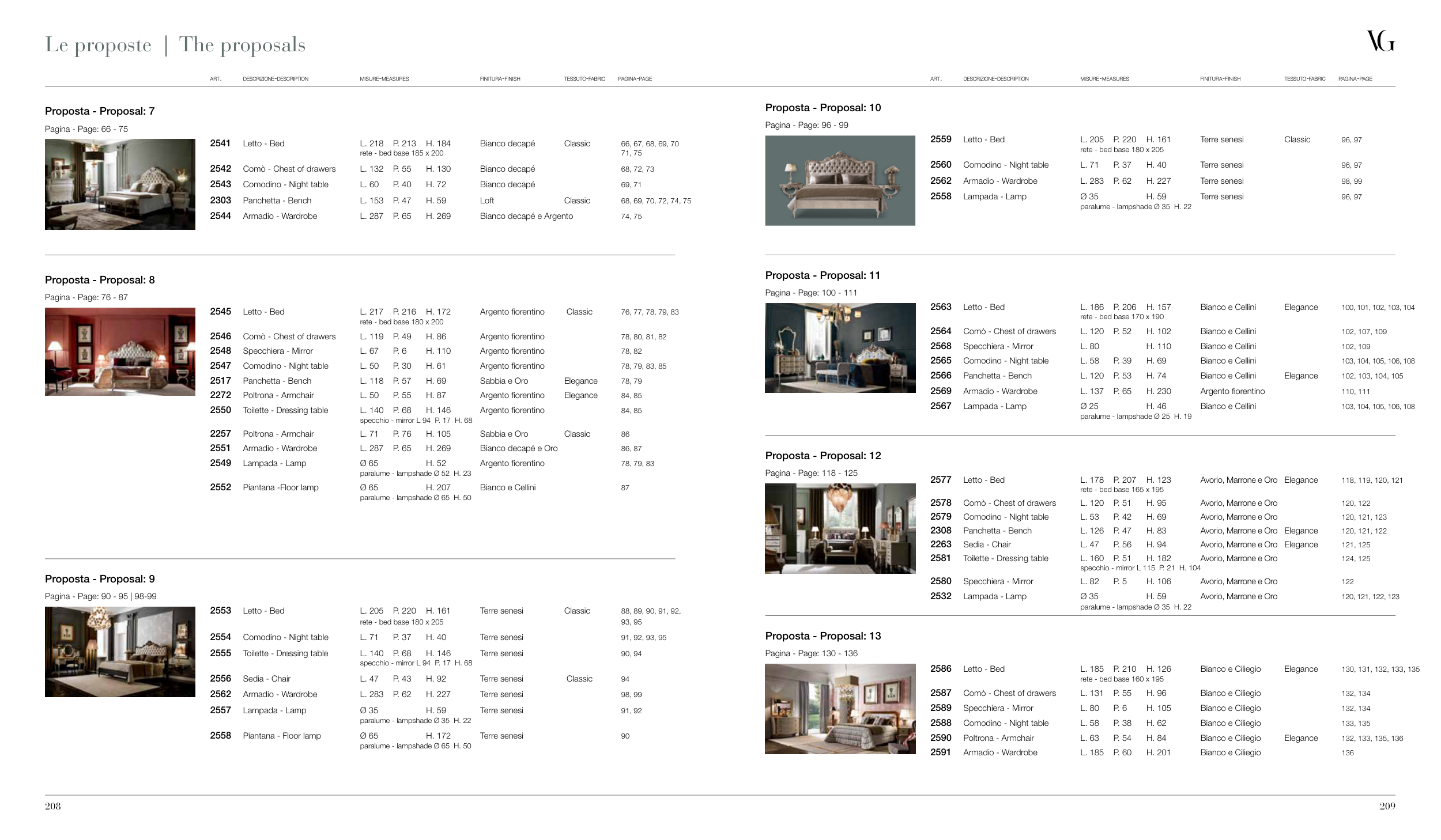This screenshot has width=1441, height=840.
Task: Click page number 209 at the bottom right
Action: click(x=1387, y=806)
